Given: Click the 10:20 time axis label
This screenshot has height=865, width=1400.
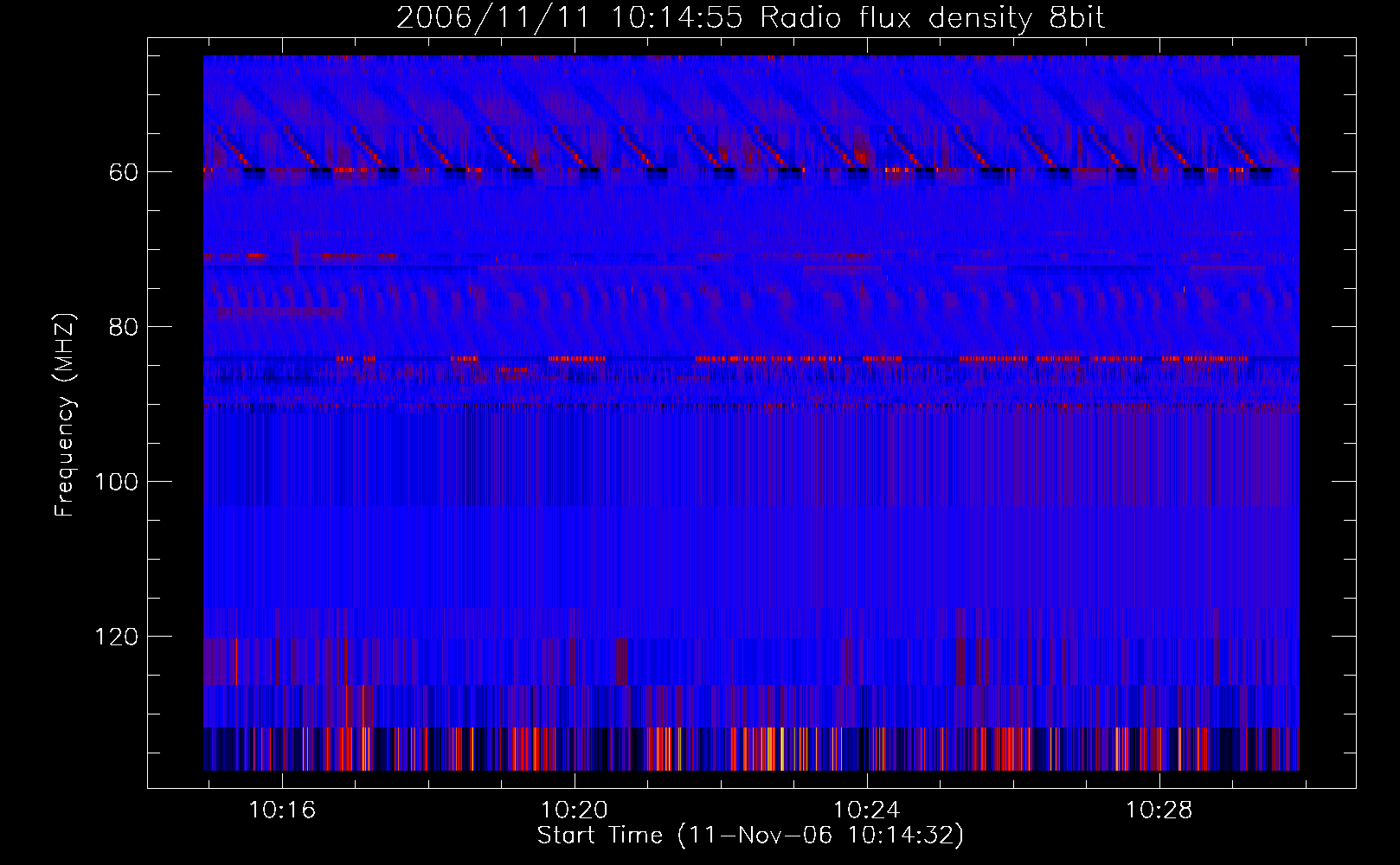Looking at the screenshot, I should pos(575,811).
